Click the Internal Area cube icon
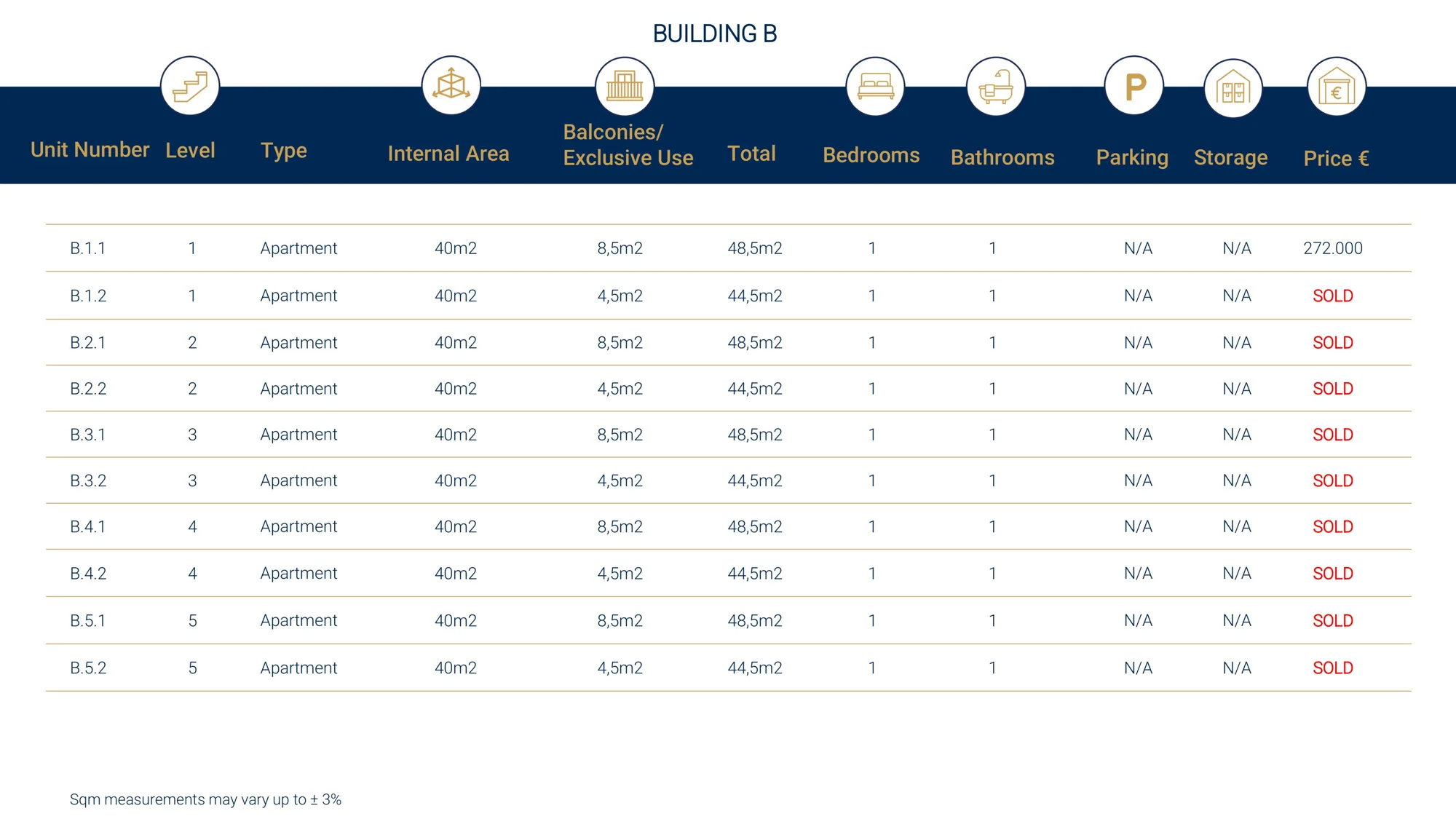The height and width of the screenshot is (819, 1456). (x=451, y=85)
